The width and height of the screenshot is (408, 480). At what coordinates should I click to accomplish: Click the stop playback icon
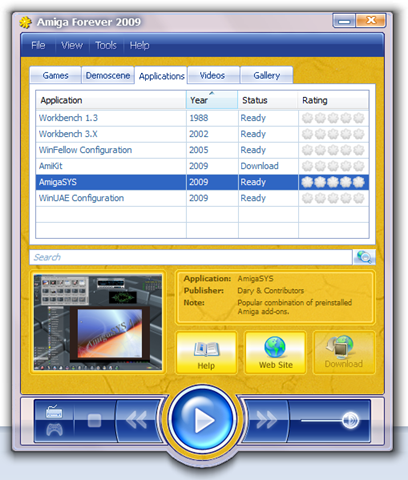94,421
